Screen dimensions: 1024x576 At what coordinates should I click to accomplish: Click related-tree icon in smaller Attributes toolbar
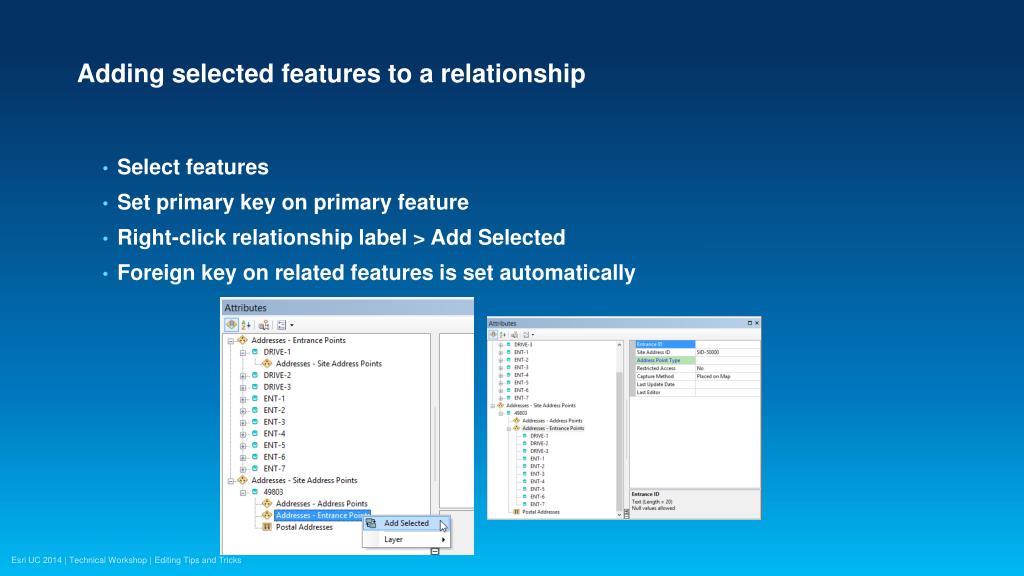click(515, 334)
